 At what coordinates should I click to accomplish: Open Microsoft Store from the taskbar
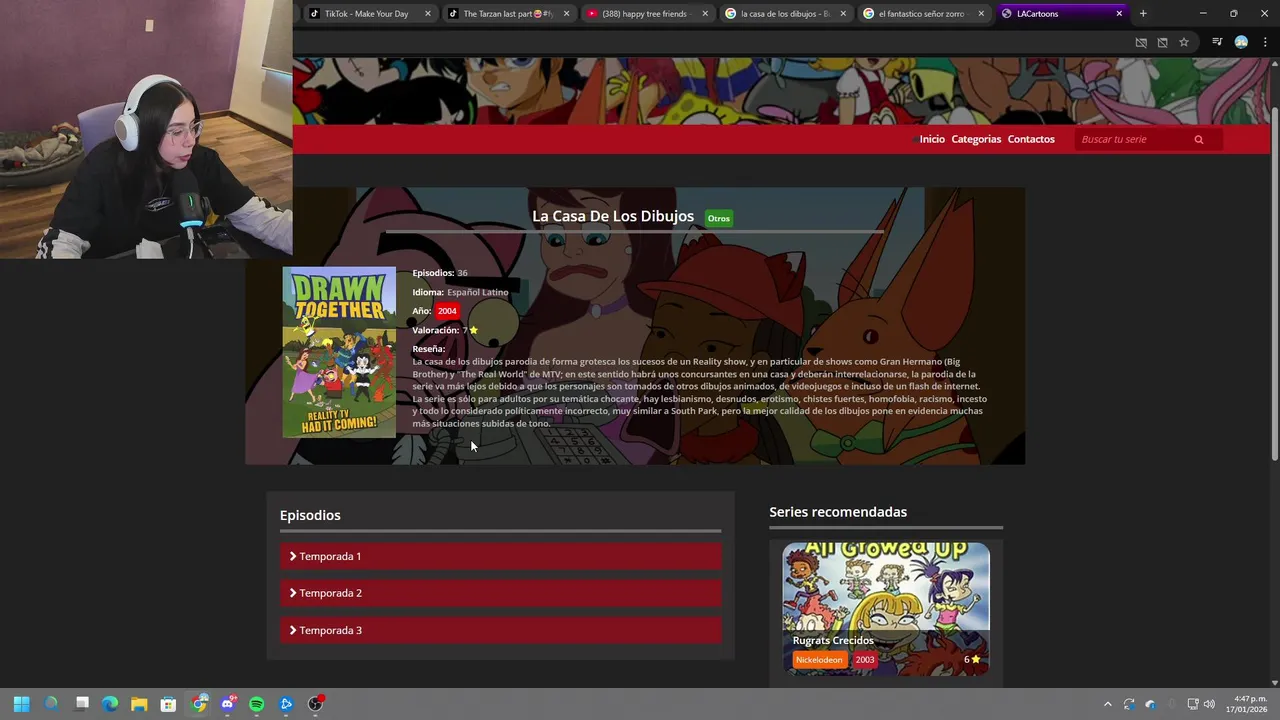tap(168, 704)
